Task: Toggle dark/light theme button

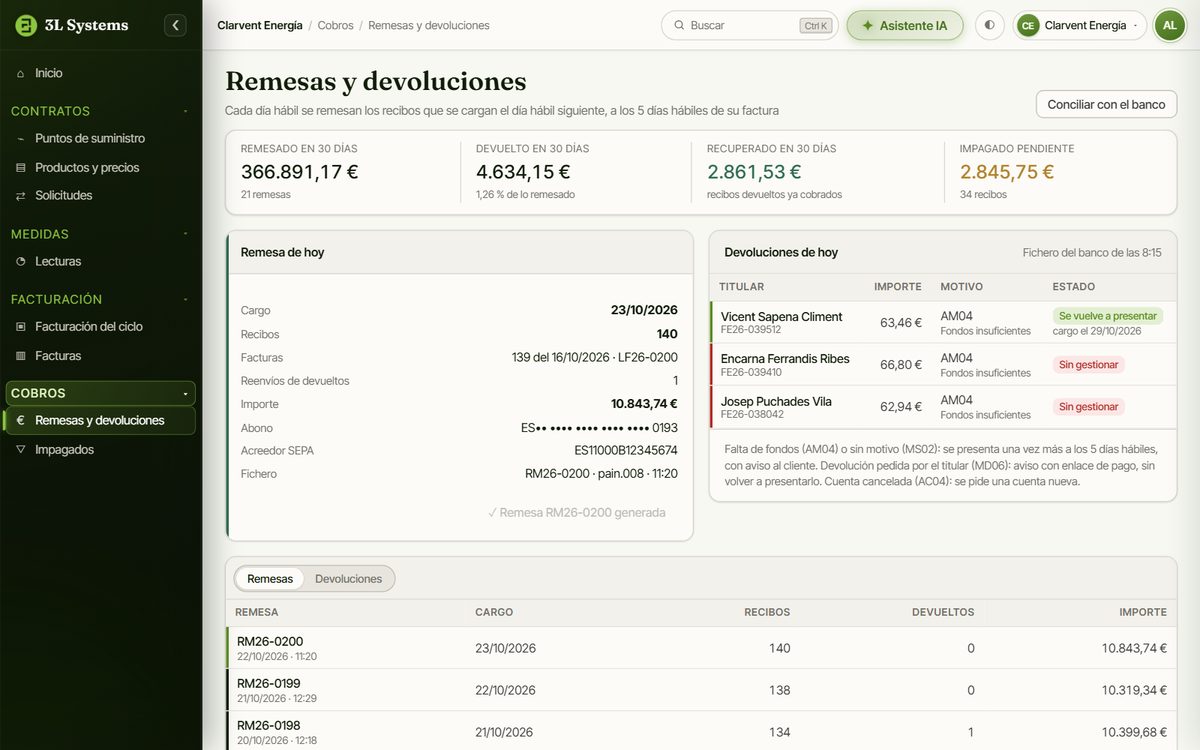Action: coord(989,25)
